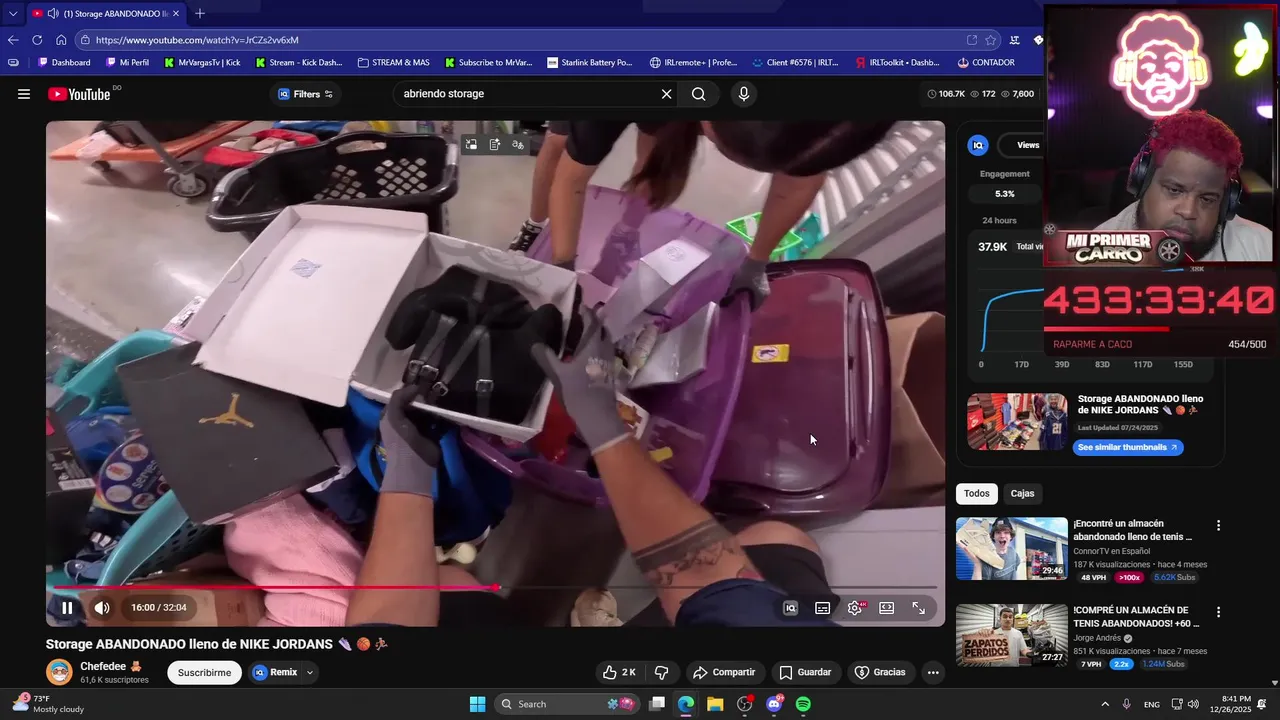This screenshot has width=1280, height=720.
Task: Click the Storage ABANDONADO thumbnail in IQ panel
Action: click(1017, 422)
